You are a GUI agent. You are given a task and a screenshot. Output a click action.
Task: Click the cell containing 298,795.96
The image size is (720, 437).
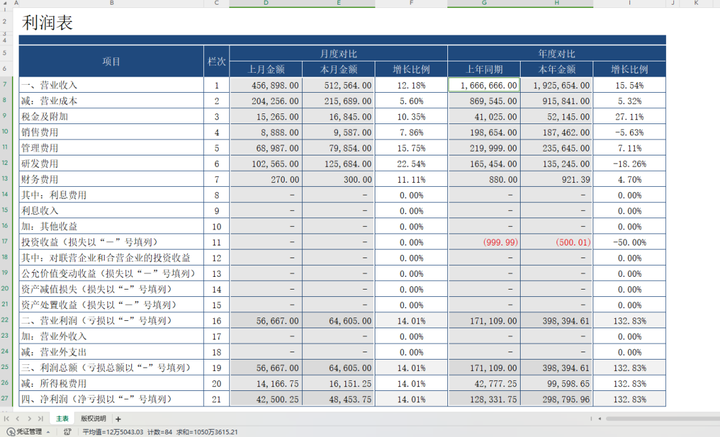tap(557, 399)
